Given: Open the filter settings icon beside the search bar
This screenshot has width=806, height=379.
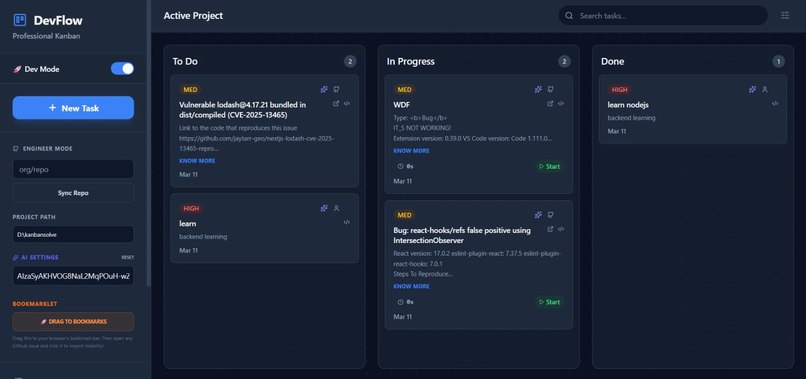Looking at the screenshot, I should click(785, 15).
